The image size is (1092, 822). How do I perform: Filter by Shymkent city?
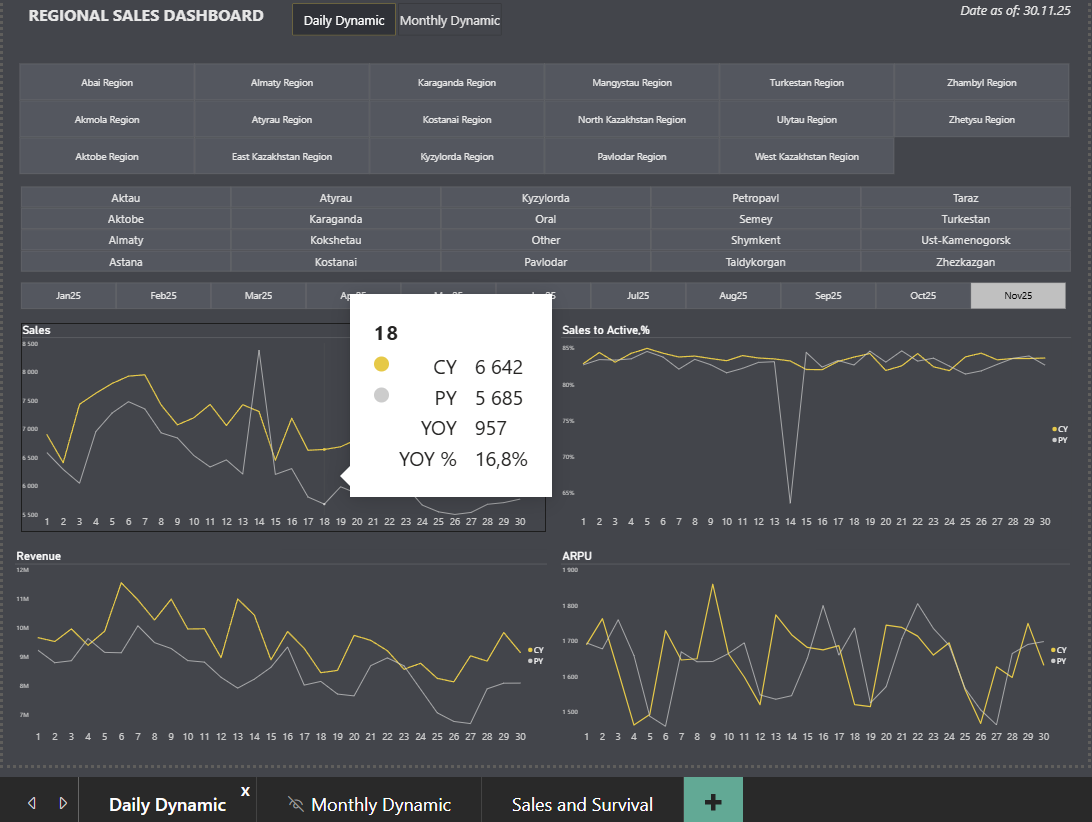755,240
